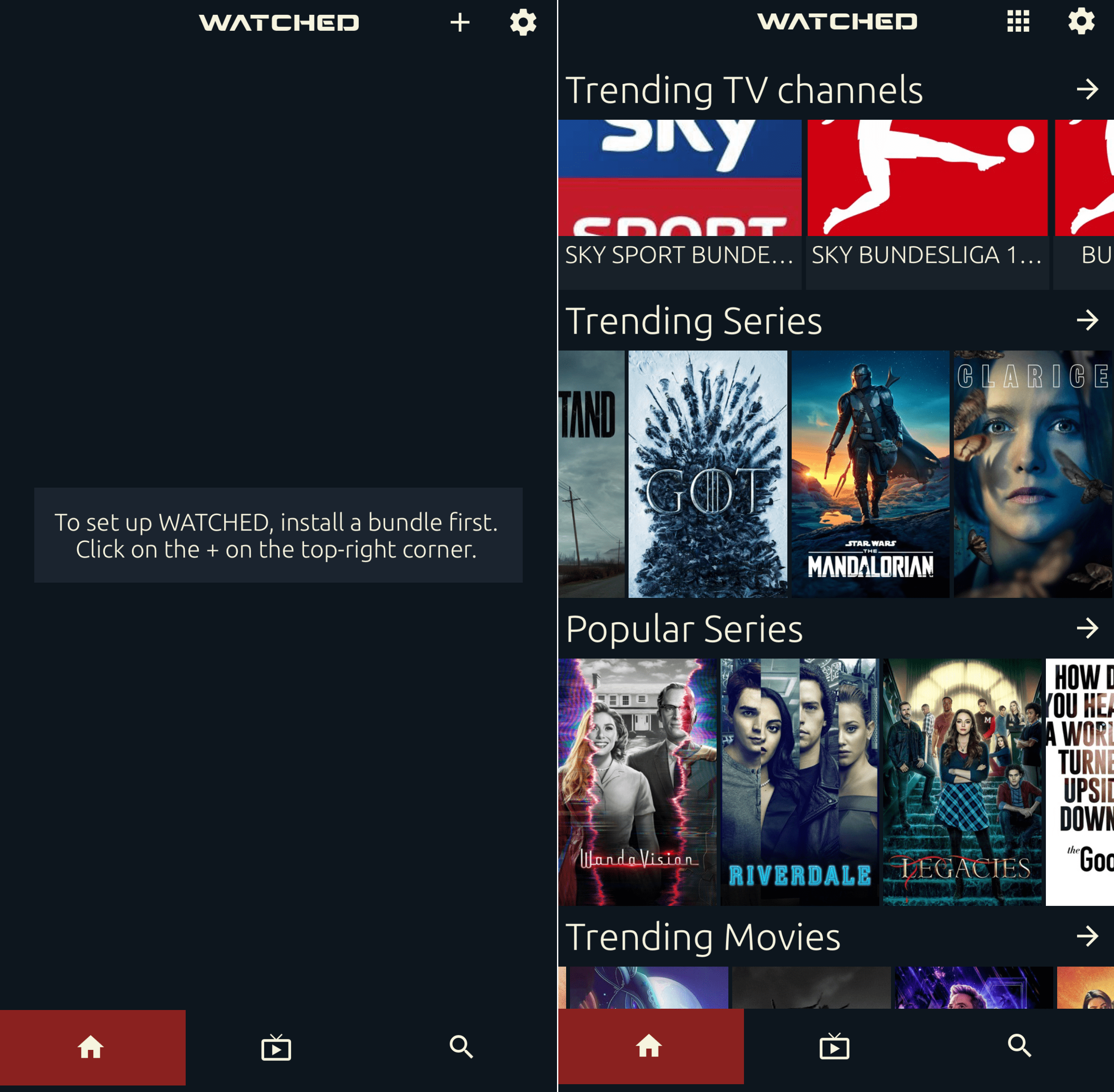Open The Mandalorian poster
This screenshot has width=1114, height=1092.
870,474
